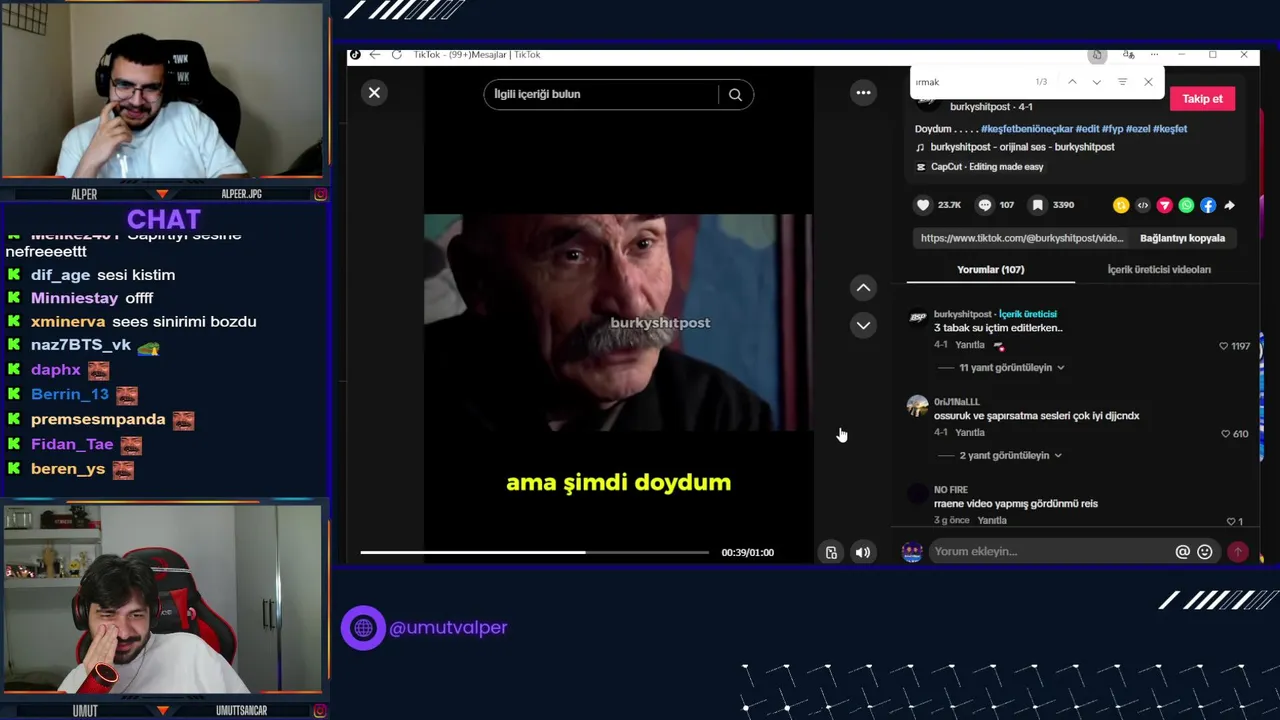Share the video via Facebook icon
1280x720 pixels.
(x=1208, y=205)
